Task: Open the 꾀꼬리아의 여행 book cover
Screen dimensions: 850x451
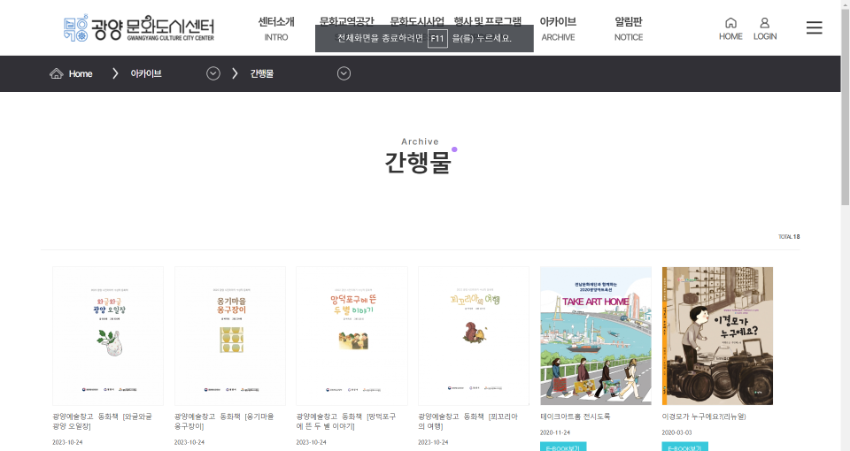Action: [x=474, y=335]
